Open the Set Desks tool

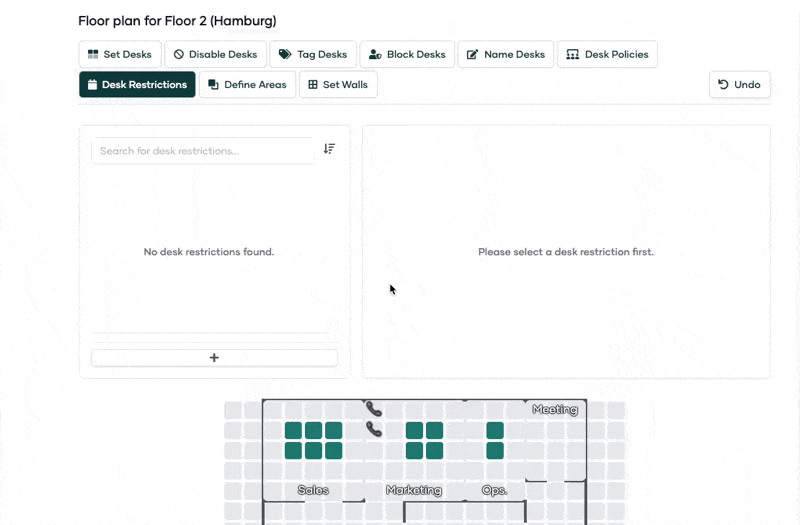click(120, 54)
